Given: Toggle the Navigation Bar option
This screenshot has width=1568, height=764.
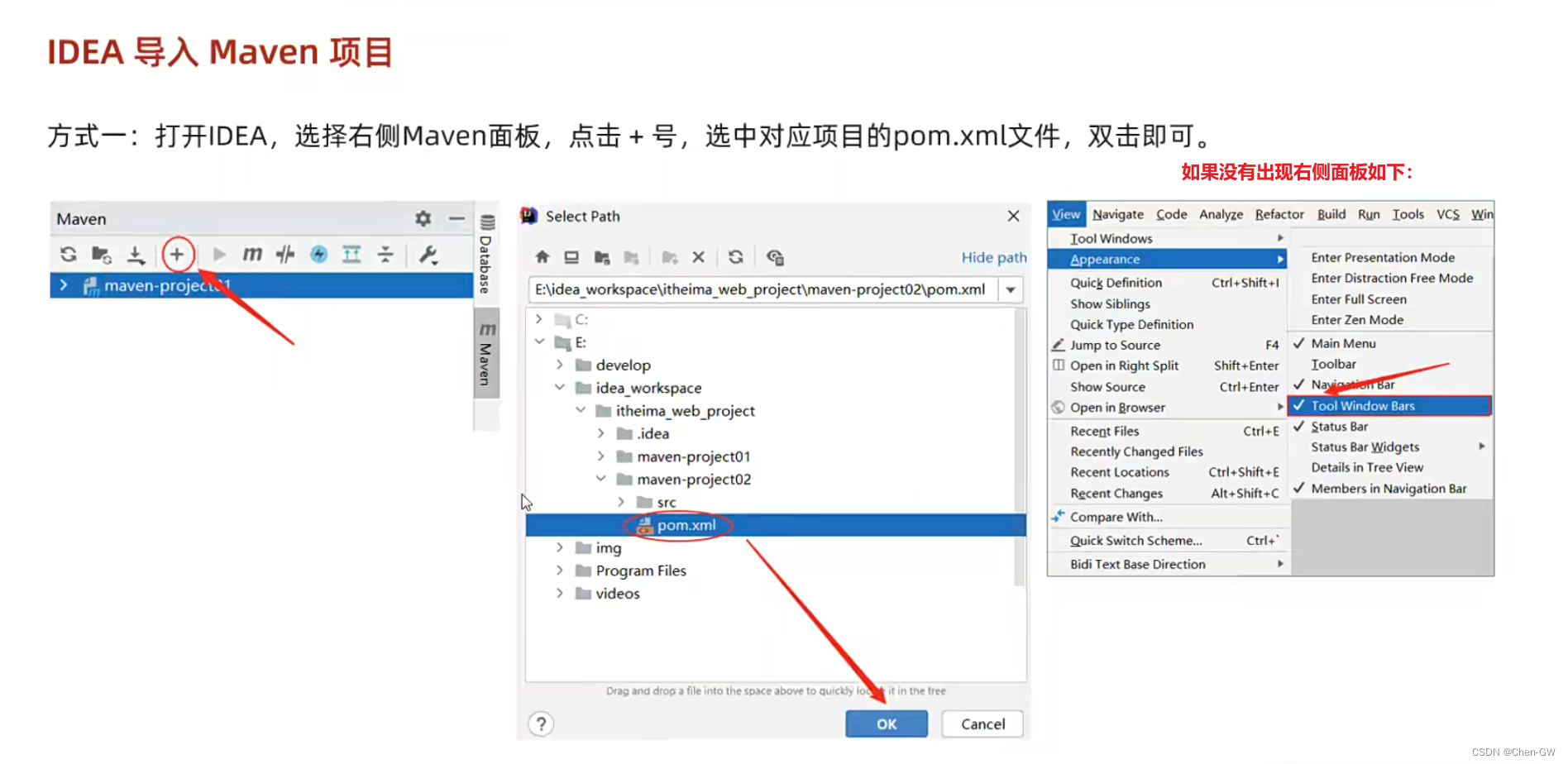Looking at the screenshot, I should [1391, 384].
